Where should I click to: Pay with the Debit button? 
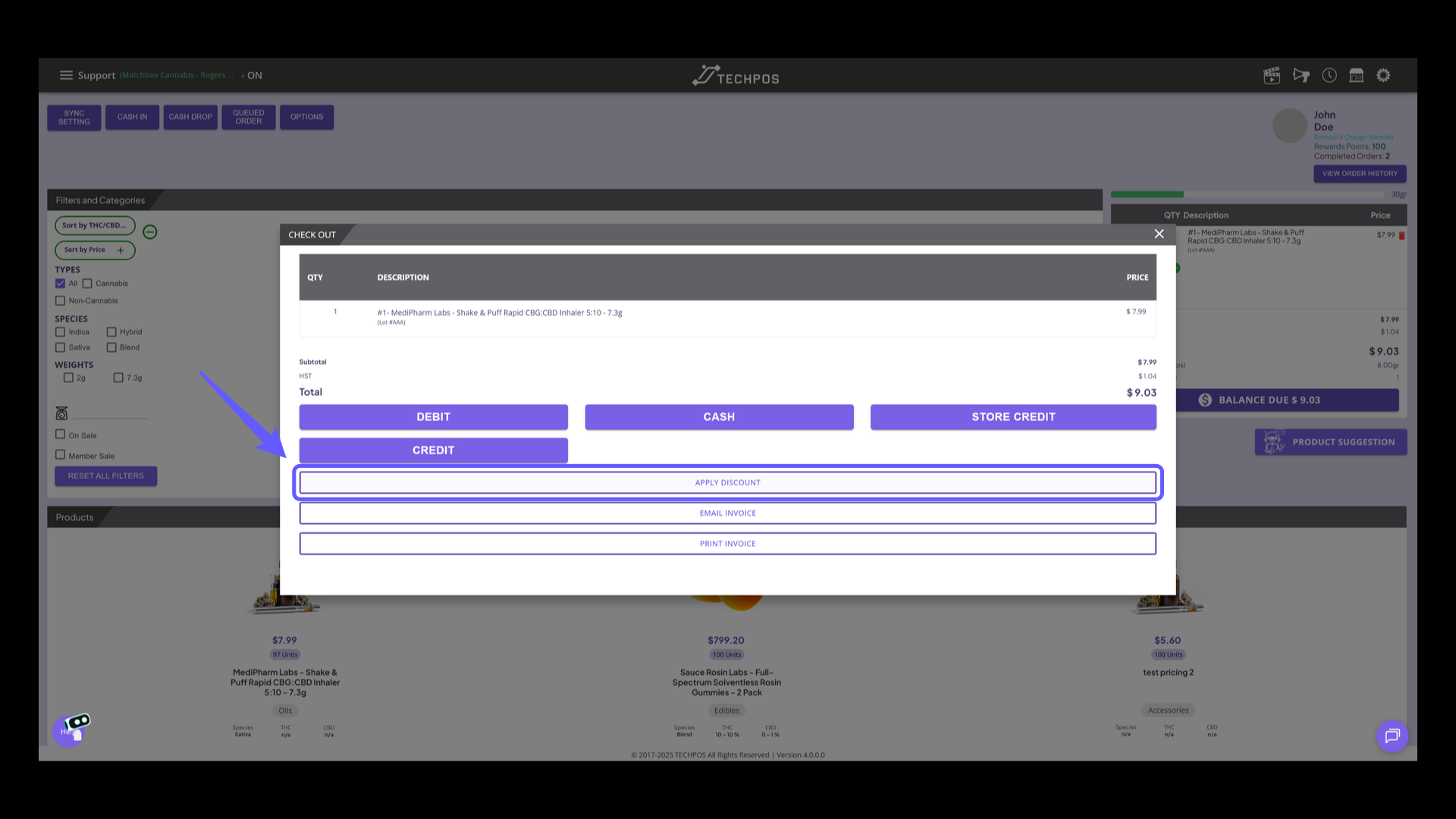[x=433, y=417]
